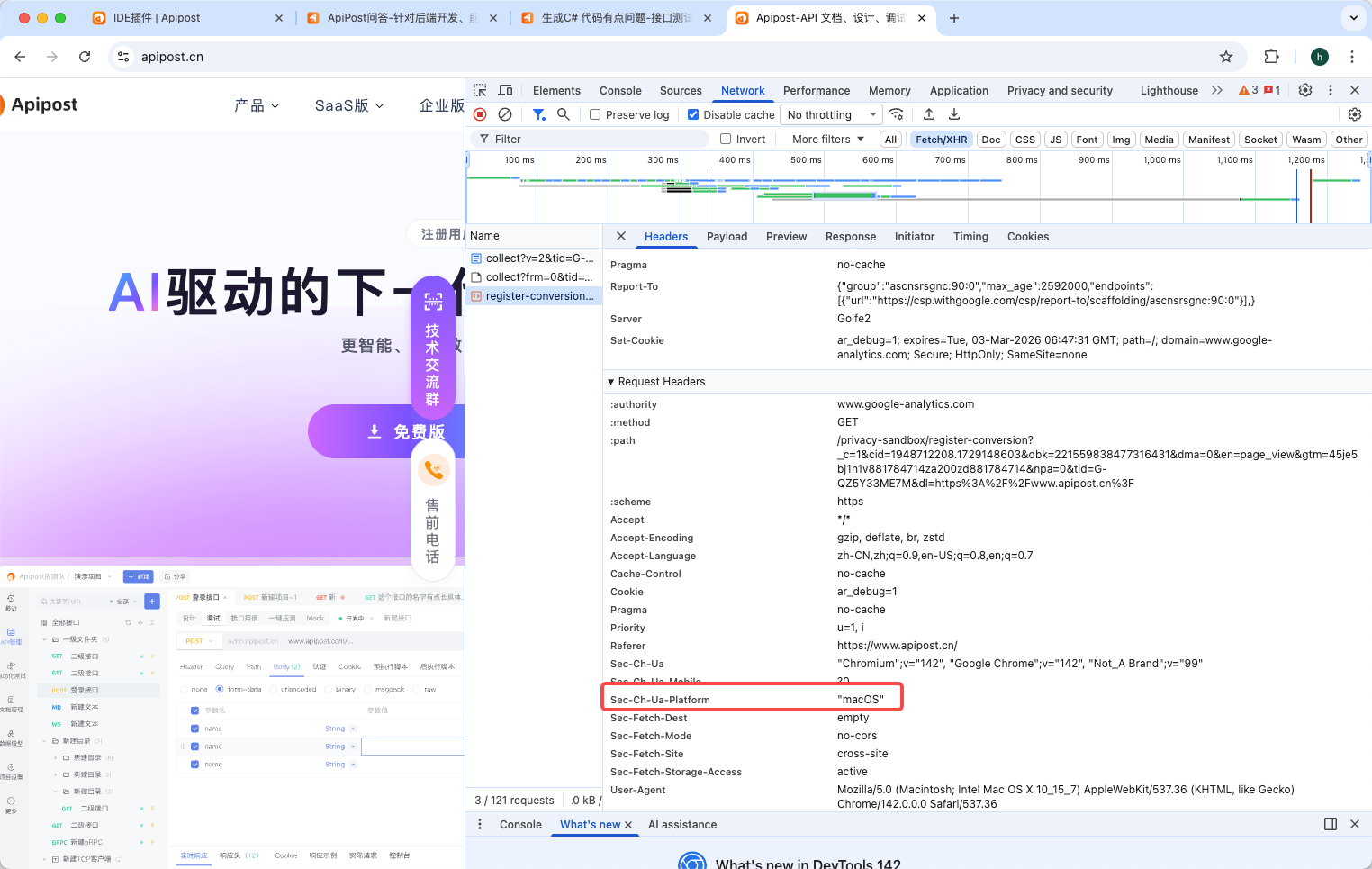Click the network filter funnel icon
Image resolution: width=1372 pixels, height=869 pixels.
click(x=538, y=114)
